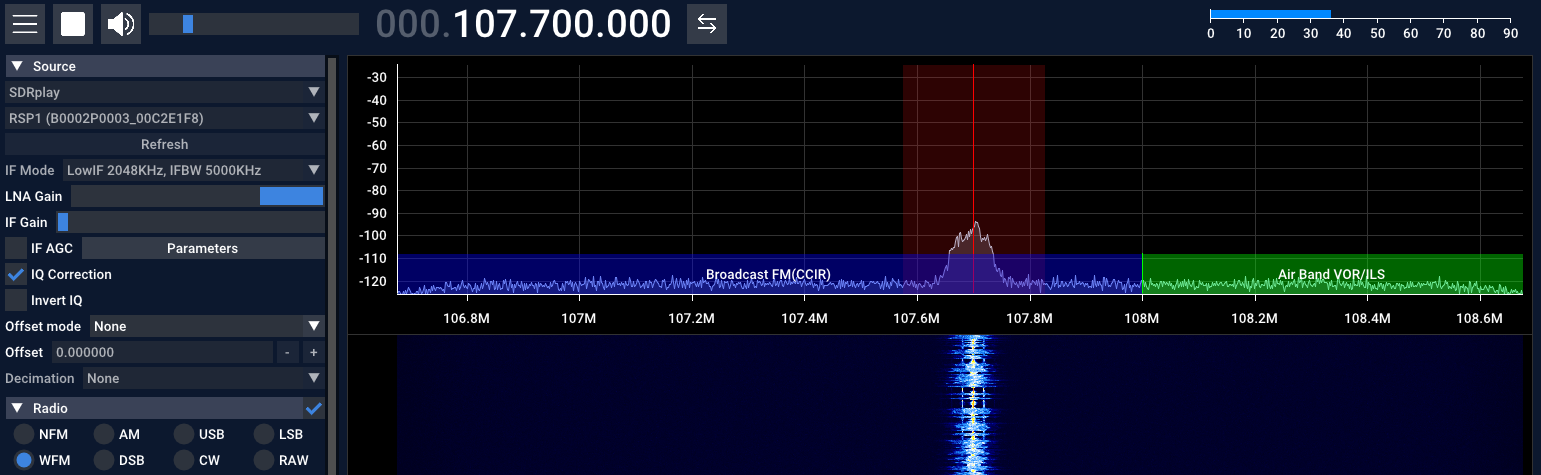This screenshot has width=1541, height=475.
Task: Click the Air Band VOR/ILS band label
Action: 1331,274
